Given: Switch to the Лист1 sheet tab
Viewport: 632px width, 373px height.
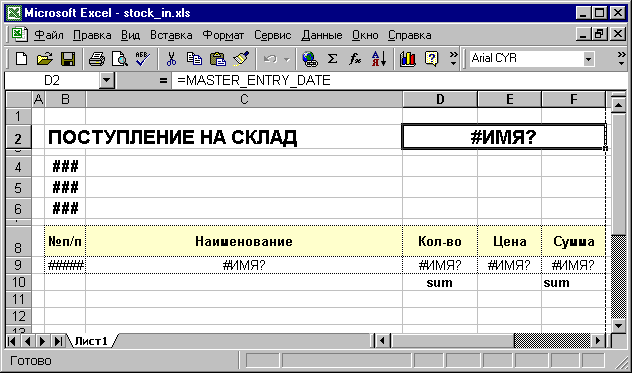Looking at the screenshot, I should [x=91, y=341].
